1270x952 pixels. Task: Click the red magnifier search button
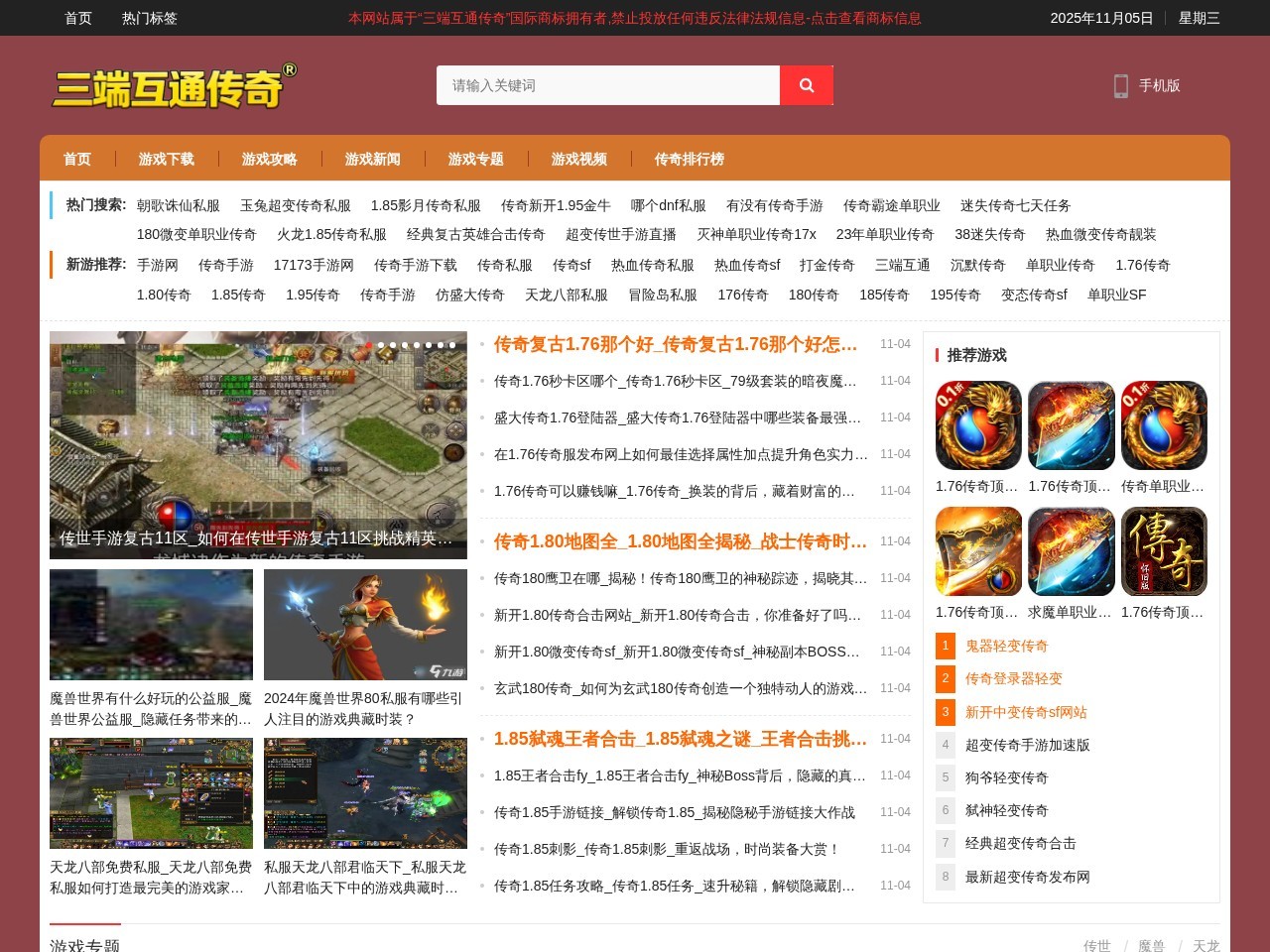tap(807, 85)
